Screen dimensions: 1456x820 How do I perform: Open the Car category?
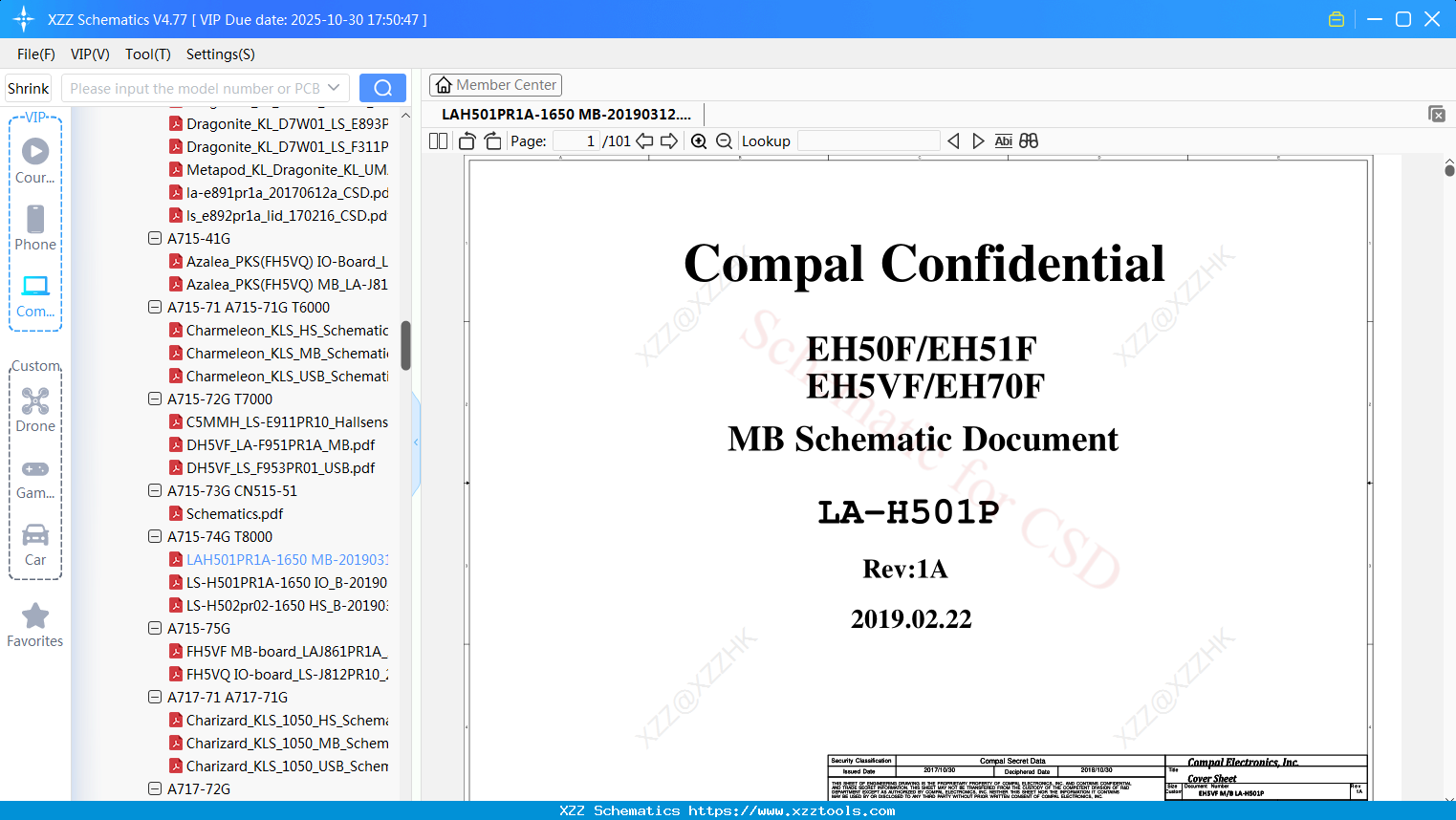pos(35,544)
